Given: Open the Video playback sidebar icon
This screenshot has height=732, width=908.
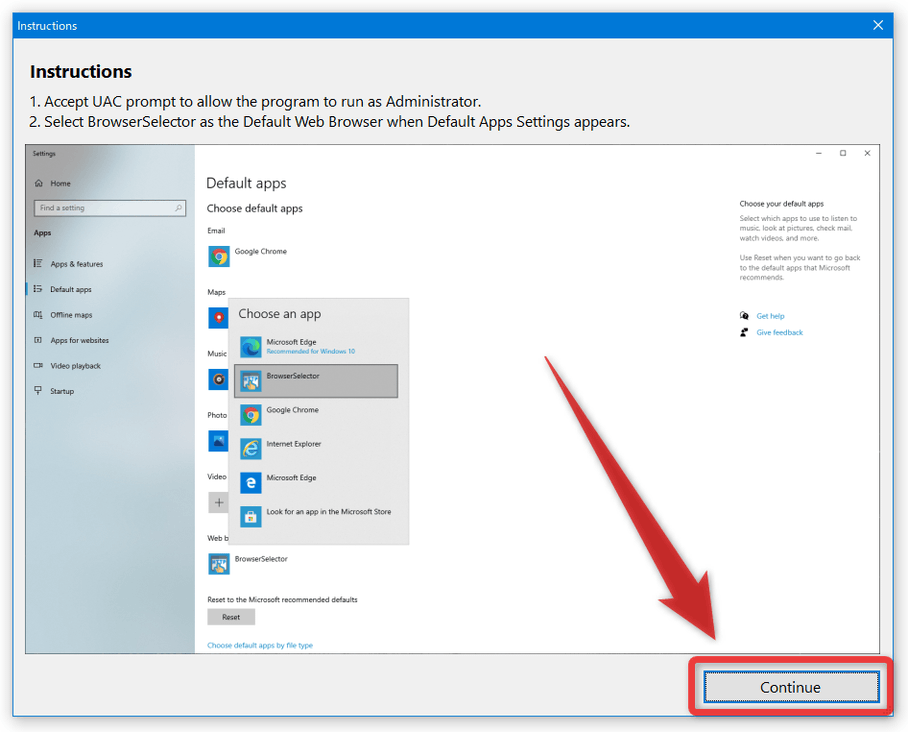Looking at the screenshot, I should pos(38,365).
